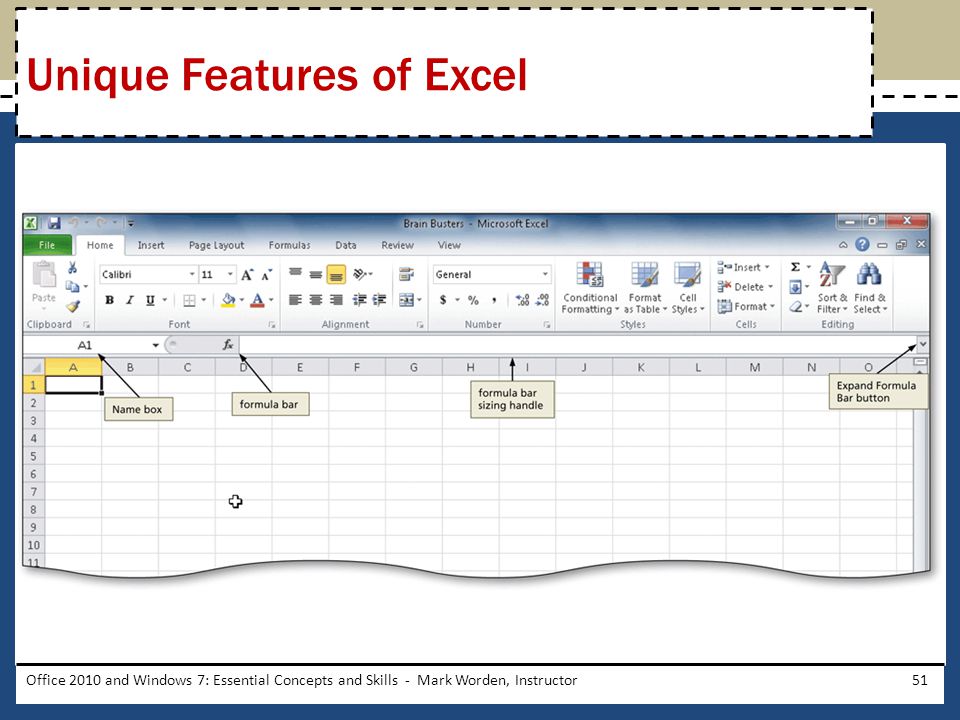Open Format as Table gallery
The height and width of the screenshot is (720, 960).
coord(645,288)
